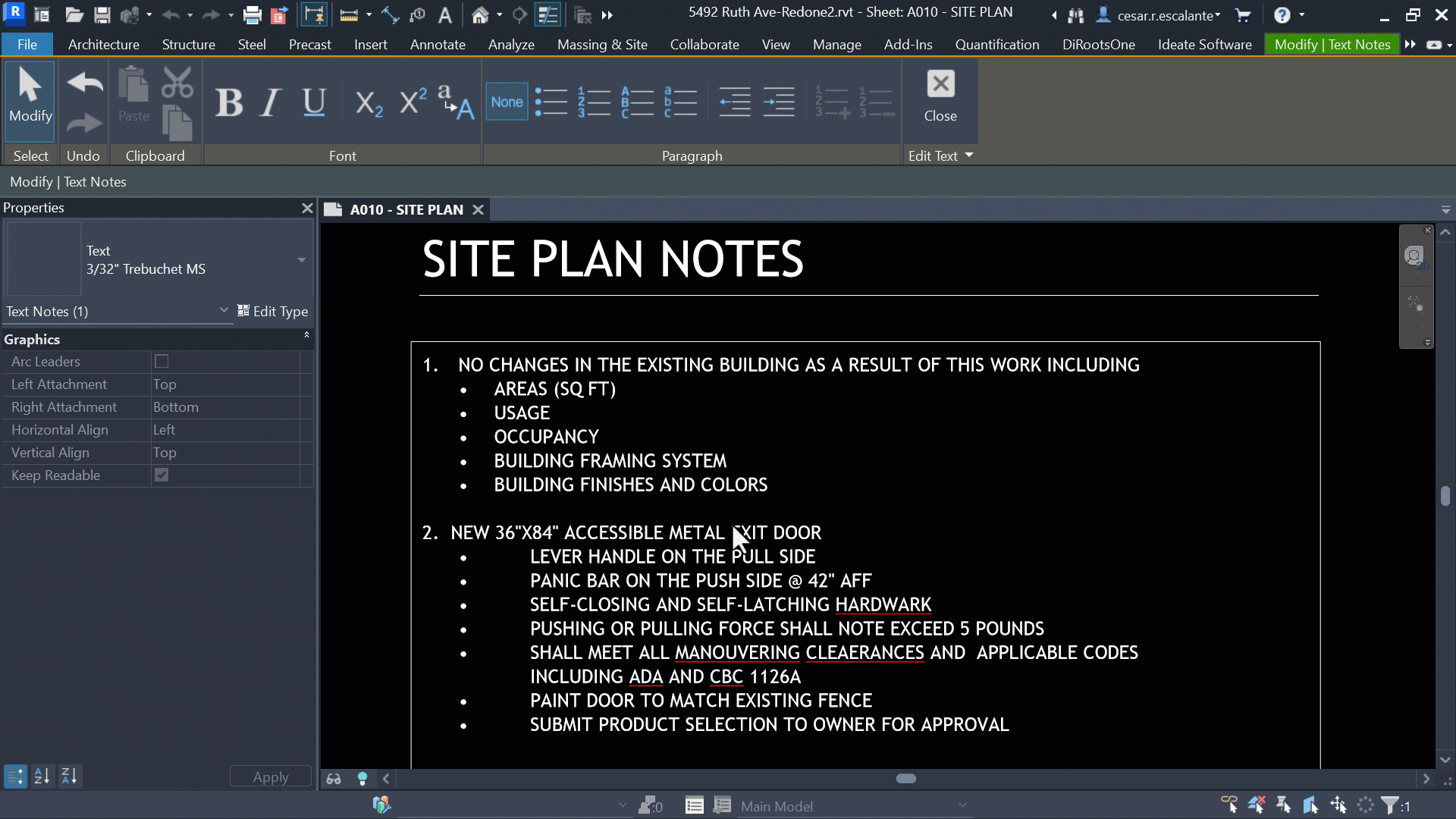Select None list style toggle
1456x819 pixels.
507,102
